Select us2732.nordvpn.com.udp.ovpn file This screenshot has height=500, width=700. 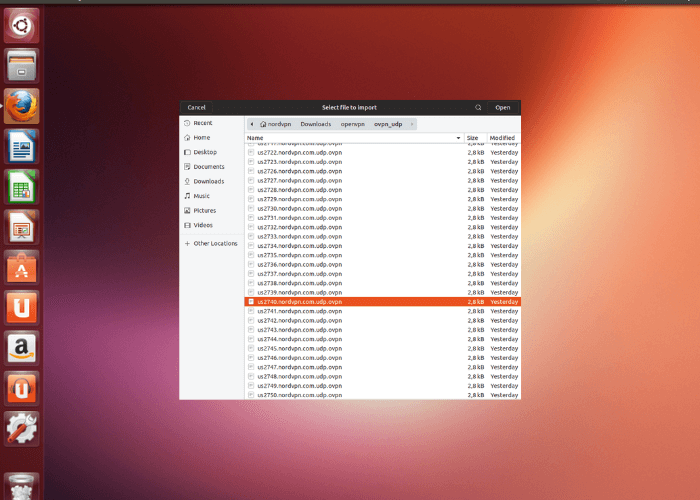383,227
